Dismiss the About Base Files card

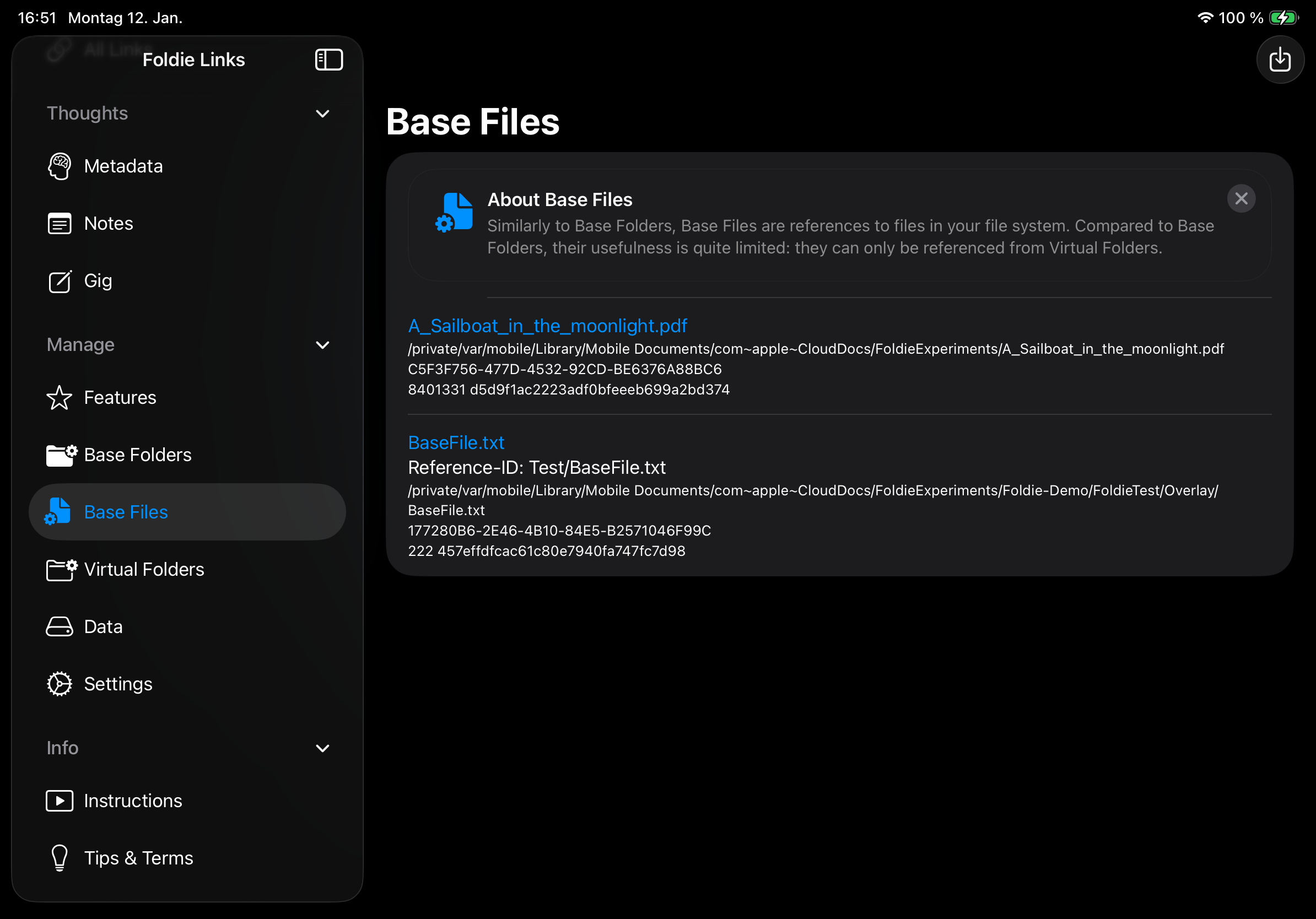click(x=1242, y=198)
